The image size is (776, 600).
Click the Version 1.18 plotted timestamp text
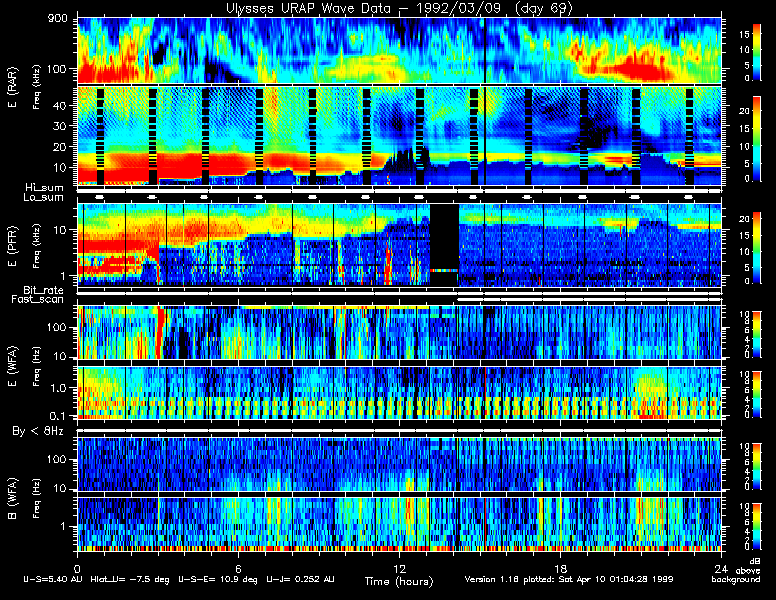[569, 579]
